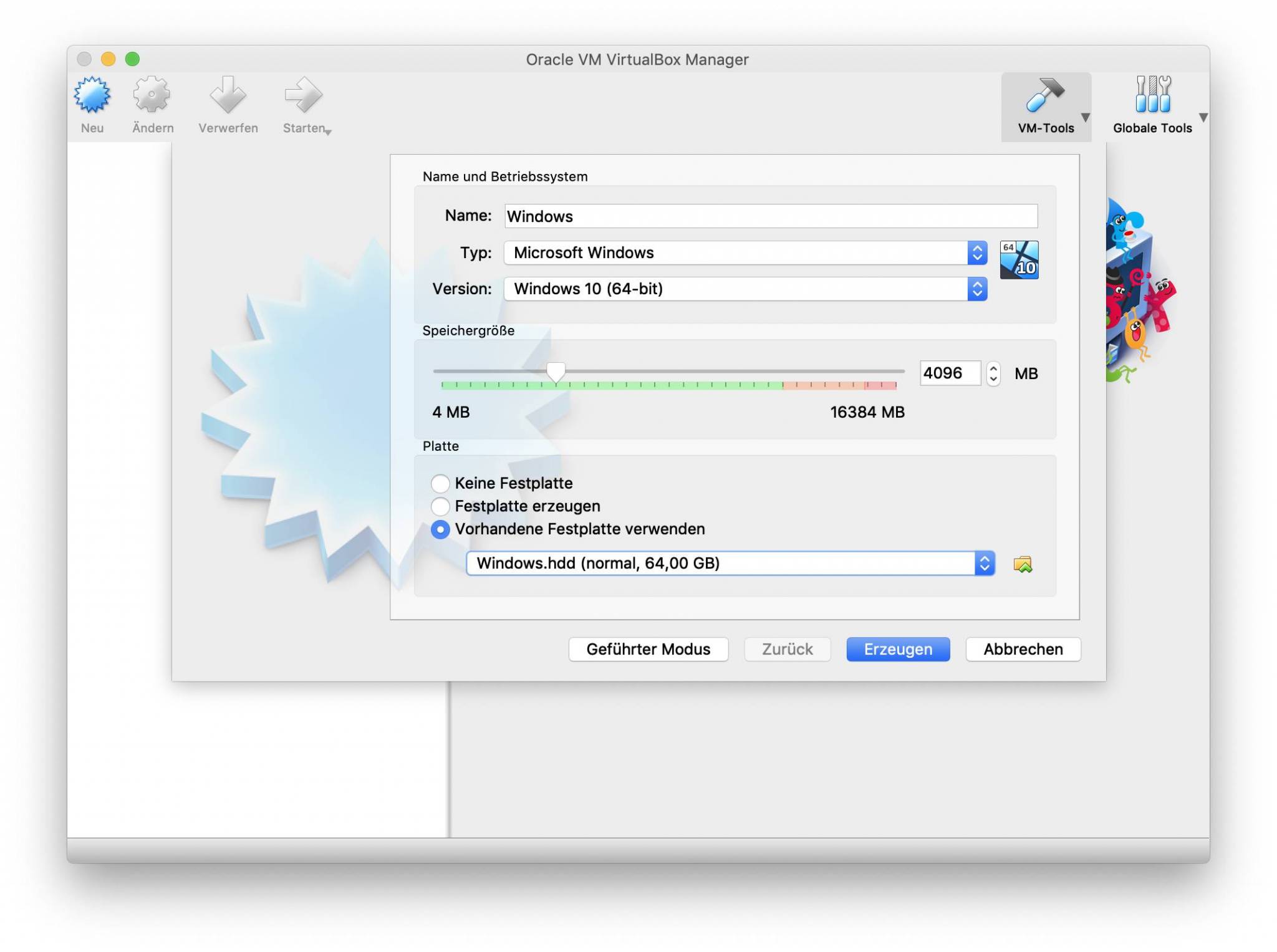The image size is (1277, 952).
Task: Open the Version dropdown with Windows 10 (64-bit)
Action: click(745, 289)
